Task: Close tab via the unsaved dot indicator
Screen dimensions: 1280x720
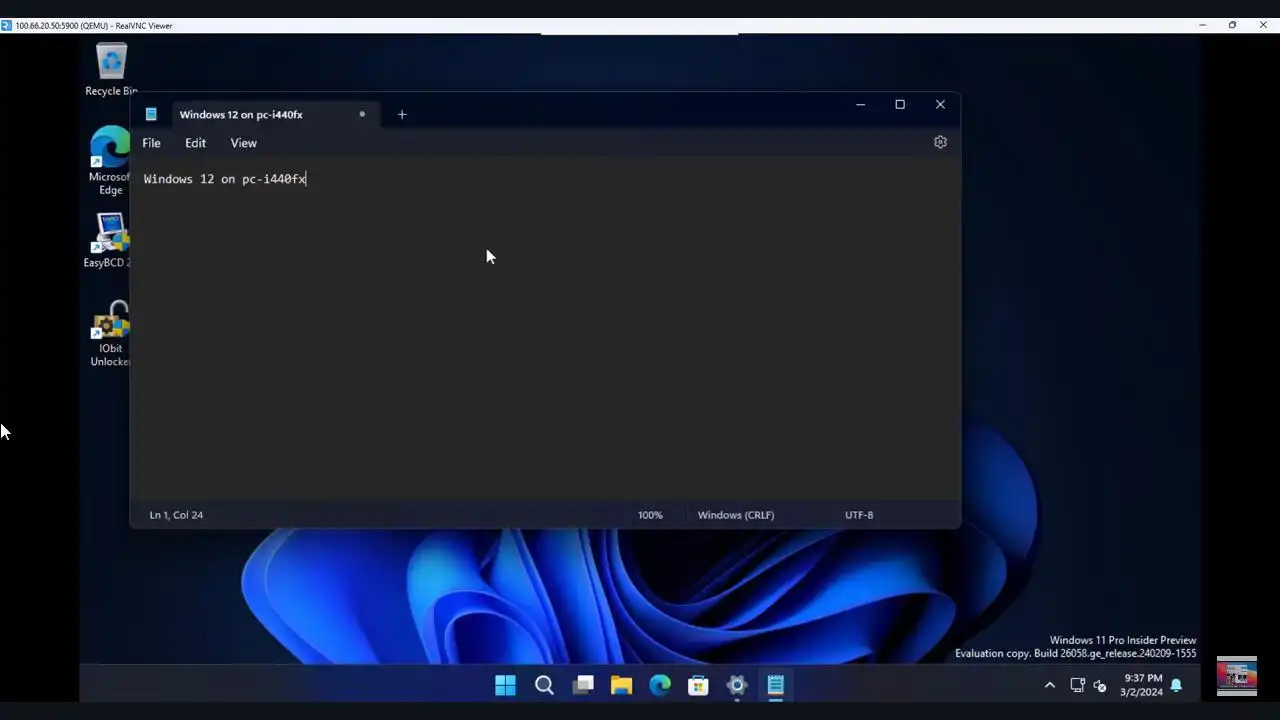Action: (362, 114)
